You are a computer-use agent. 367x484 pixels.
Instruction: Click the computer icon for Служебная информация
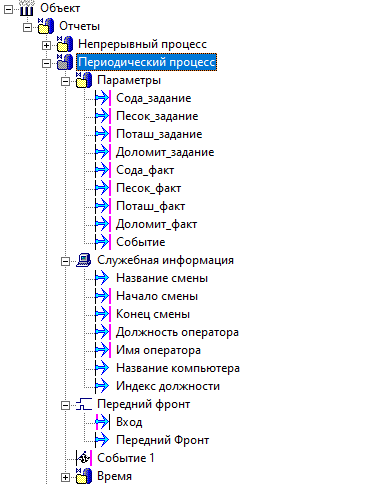tap(84, 260)
